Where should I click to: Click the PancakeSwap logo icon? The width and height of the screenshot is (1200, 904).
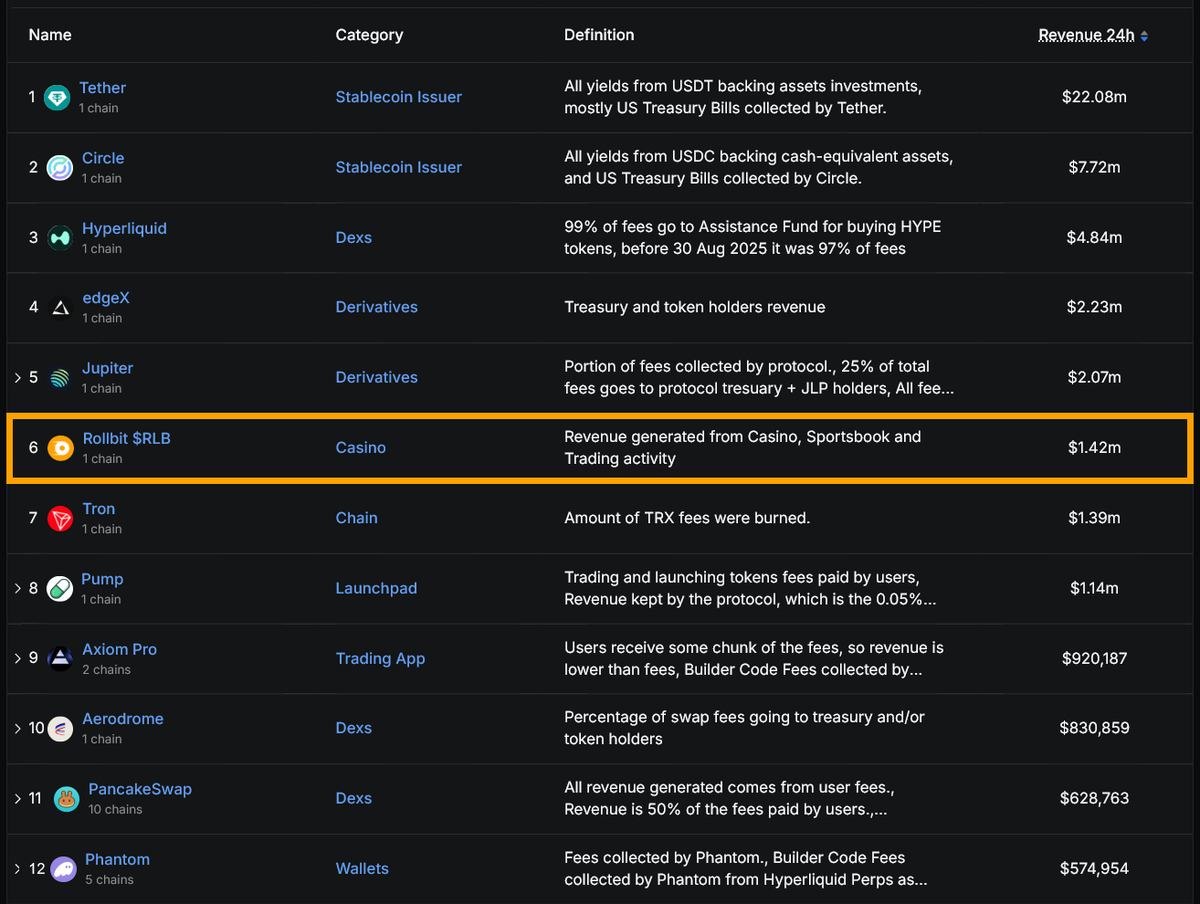click(x=67, y=799)
